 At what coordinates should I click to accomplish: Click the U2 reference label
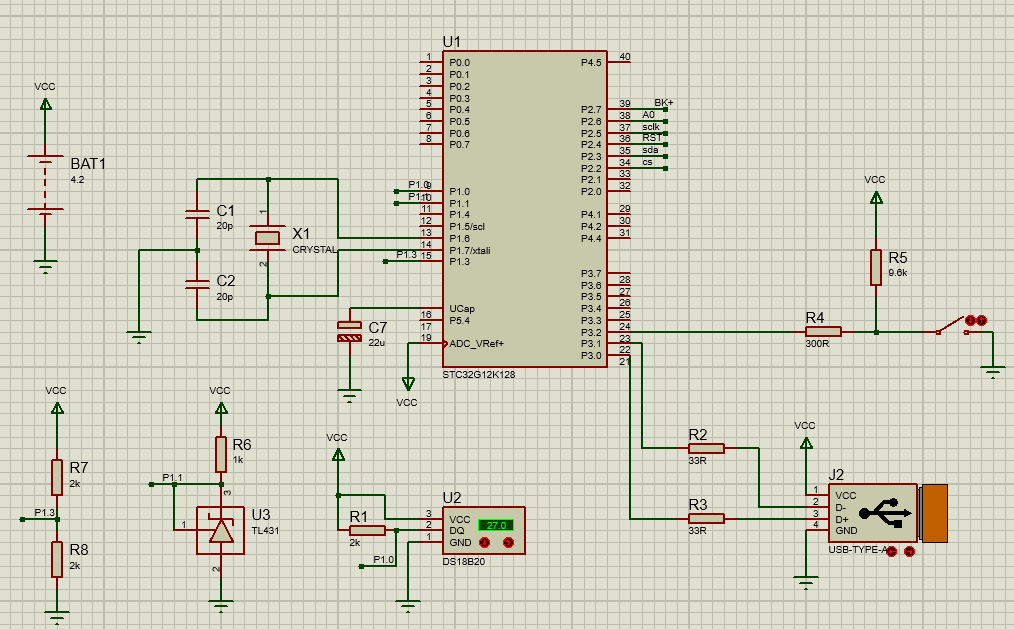pyautogui.click(x=451, y=498)
